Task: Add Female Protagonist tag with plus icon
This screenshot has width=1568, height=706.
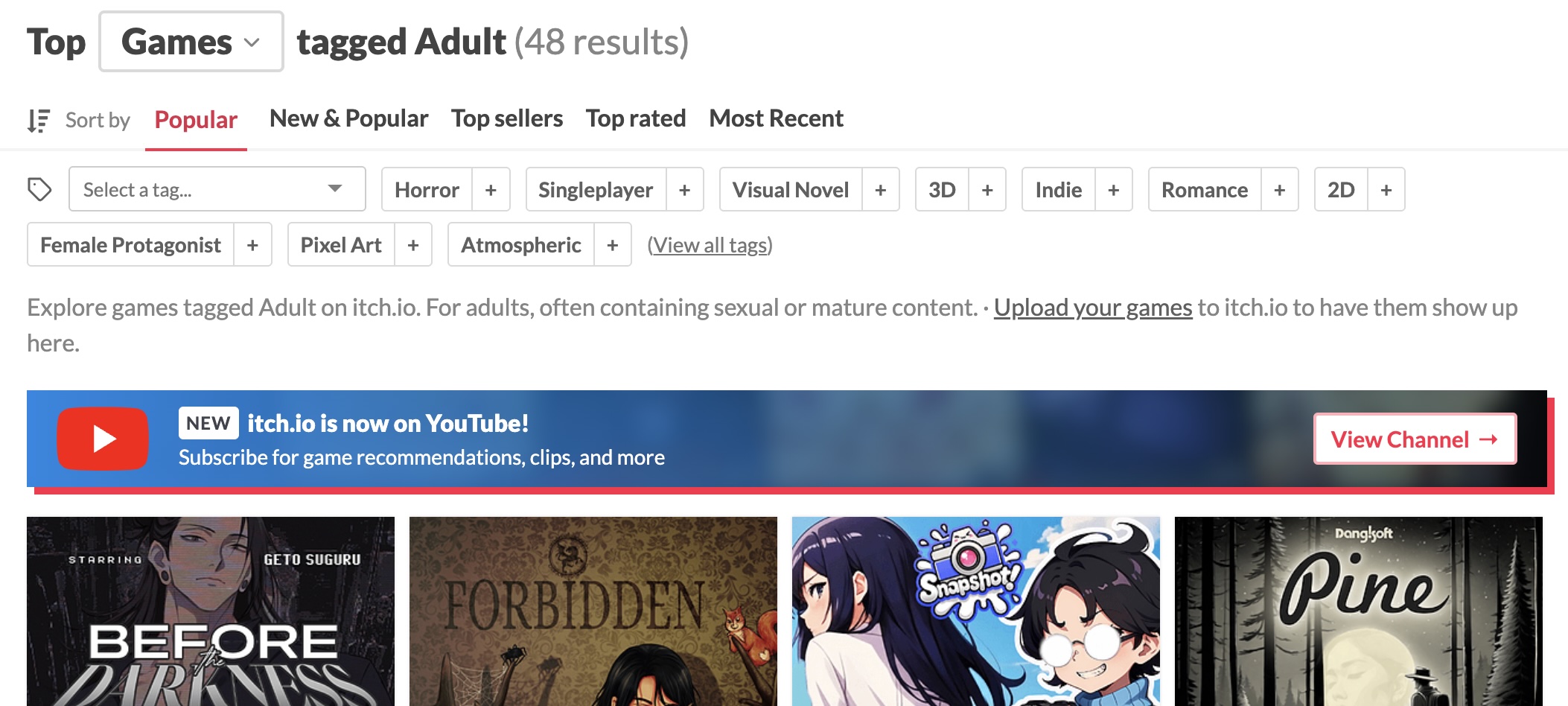Action: coord(252,245)
